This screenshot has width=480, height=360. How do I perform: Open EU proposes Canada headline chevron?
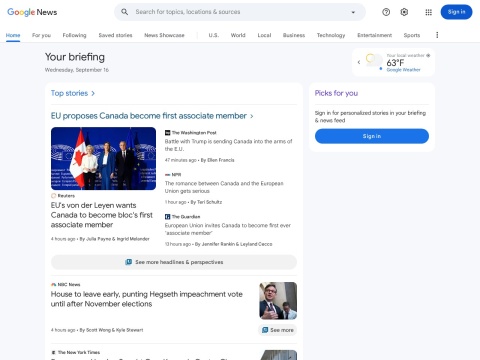point(252,116)
